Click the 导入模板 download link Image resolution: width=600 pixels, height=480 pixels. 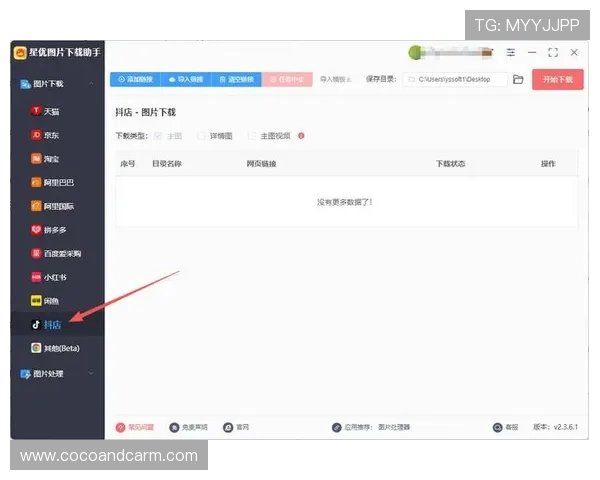click(336, 79)
